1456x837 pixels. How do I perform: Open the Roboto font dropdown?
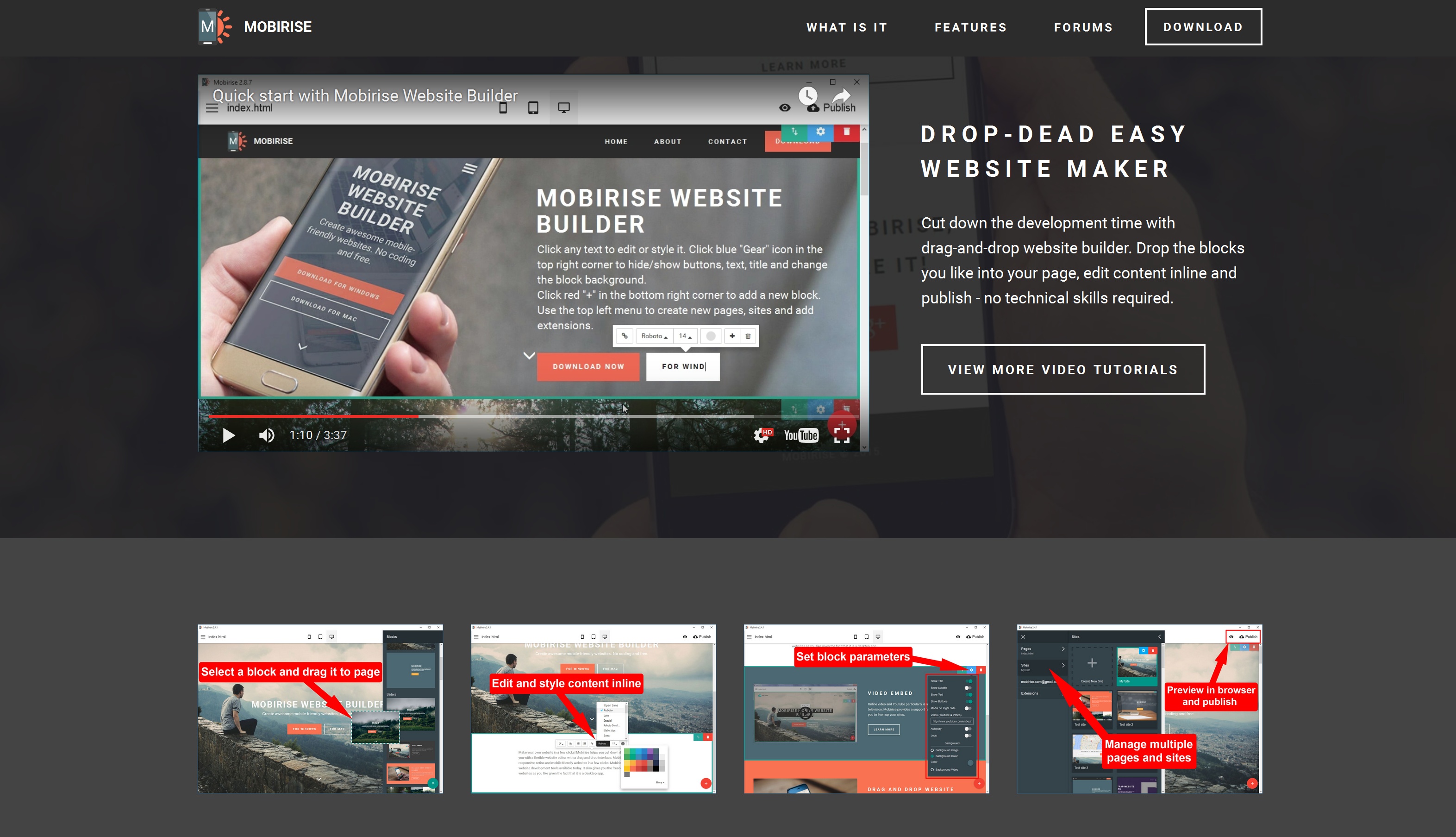point(656,335)
